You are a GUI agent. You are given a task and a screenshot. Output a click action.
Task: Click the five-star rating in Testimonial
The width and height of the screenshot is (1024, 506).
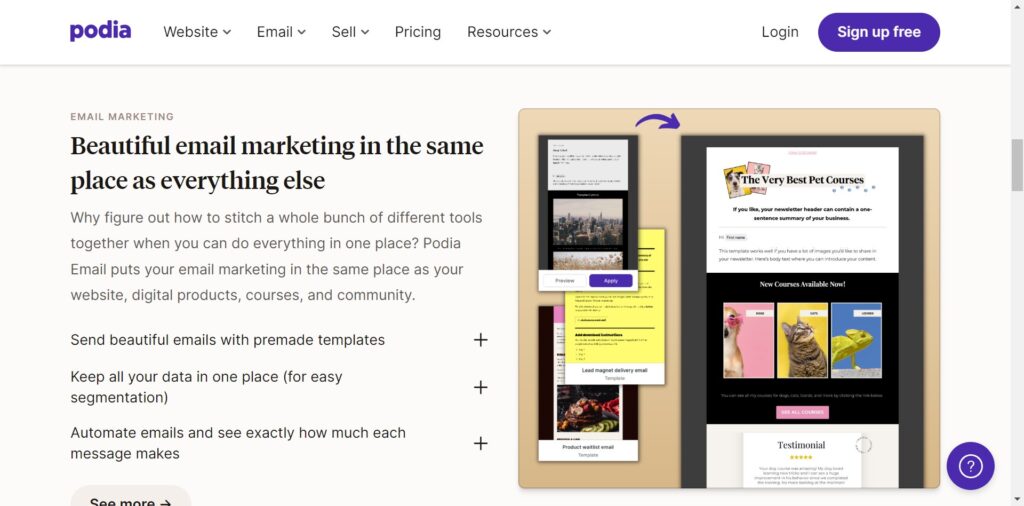[801, 458]
